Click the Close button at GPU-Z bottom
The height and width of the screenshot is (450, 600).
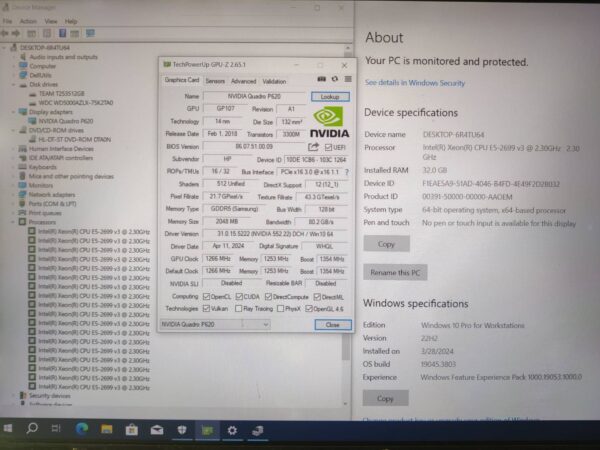point(333,325)
